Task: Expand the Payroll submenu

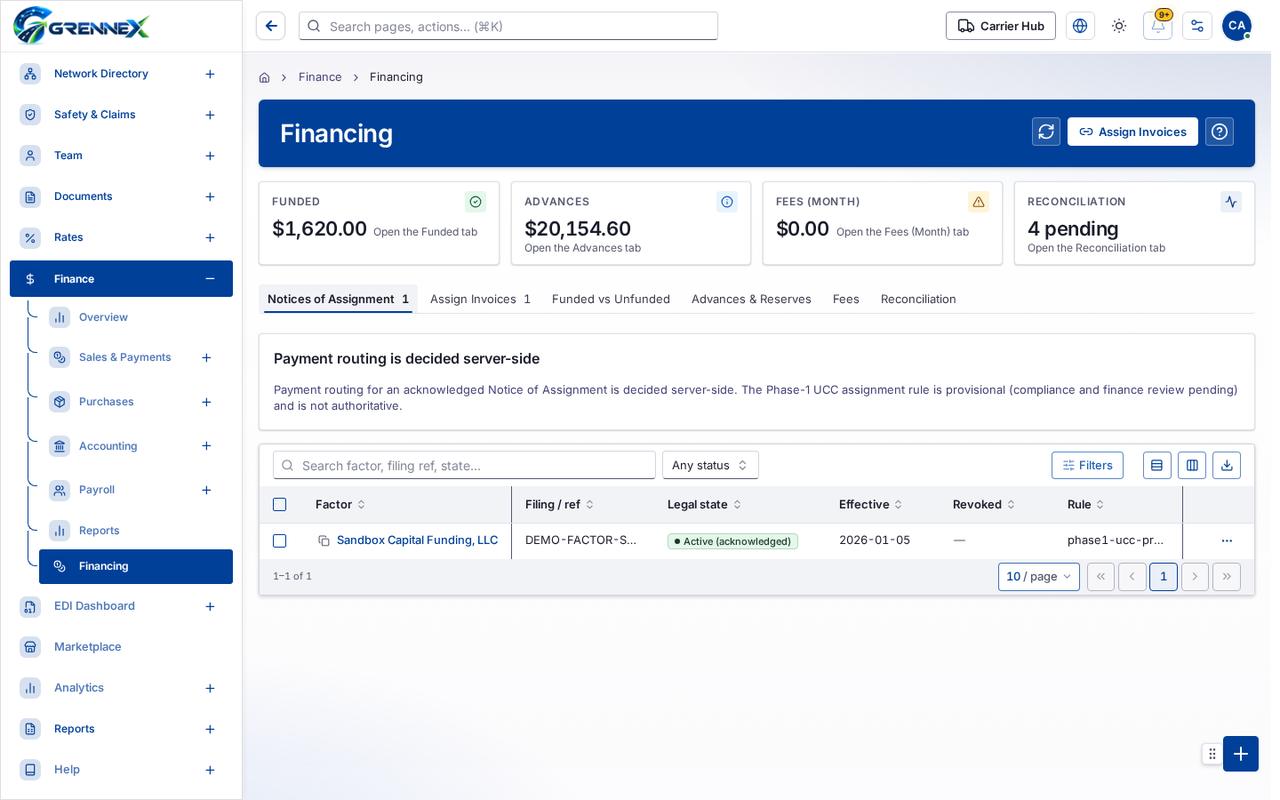Action: [206, 490]
